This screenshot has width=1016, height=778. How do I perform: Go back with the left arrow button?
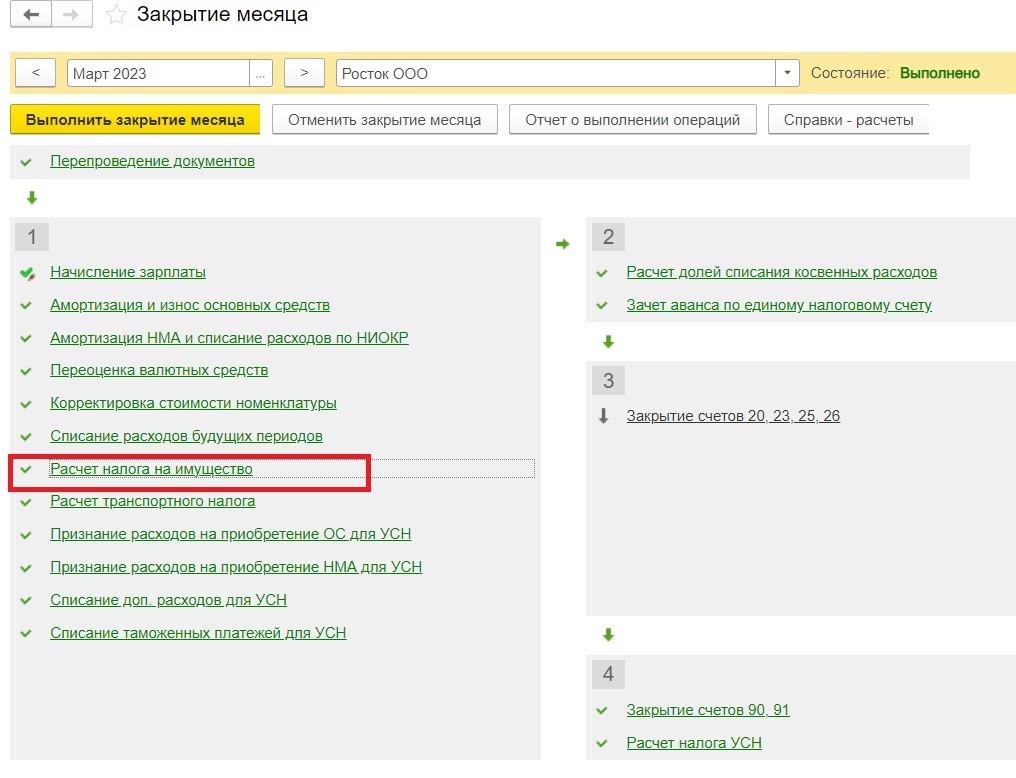pos(30,14)
